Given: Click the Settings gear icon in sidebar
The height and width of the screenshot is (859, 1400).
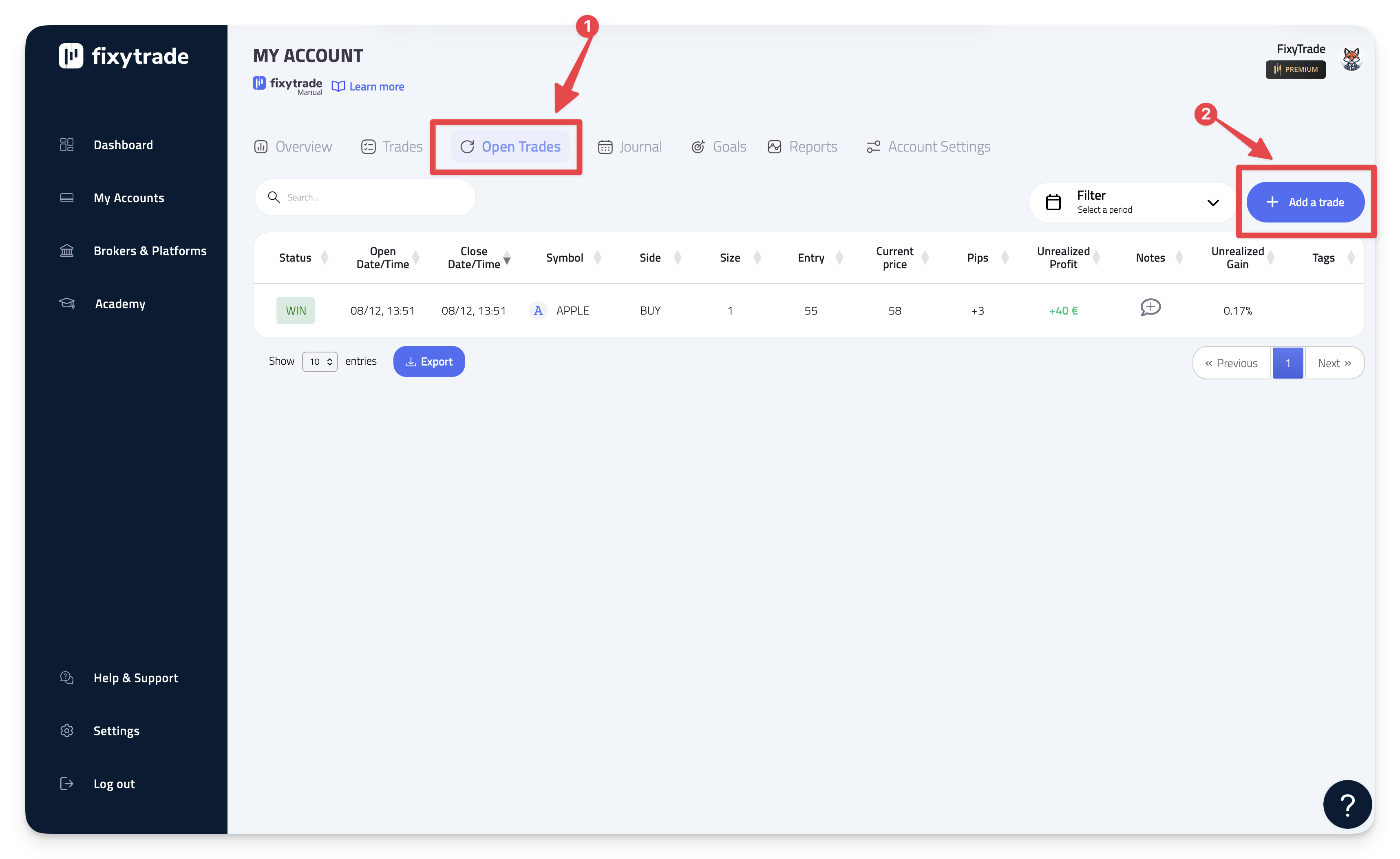Looking at the screenshot, I should pos(66,731).
